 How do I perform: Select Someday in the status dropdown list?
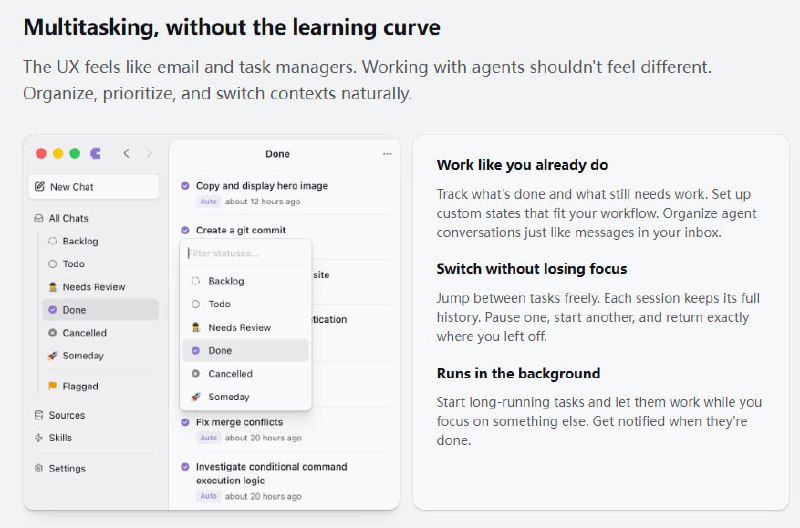229,397
